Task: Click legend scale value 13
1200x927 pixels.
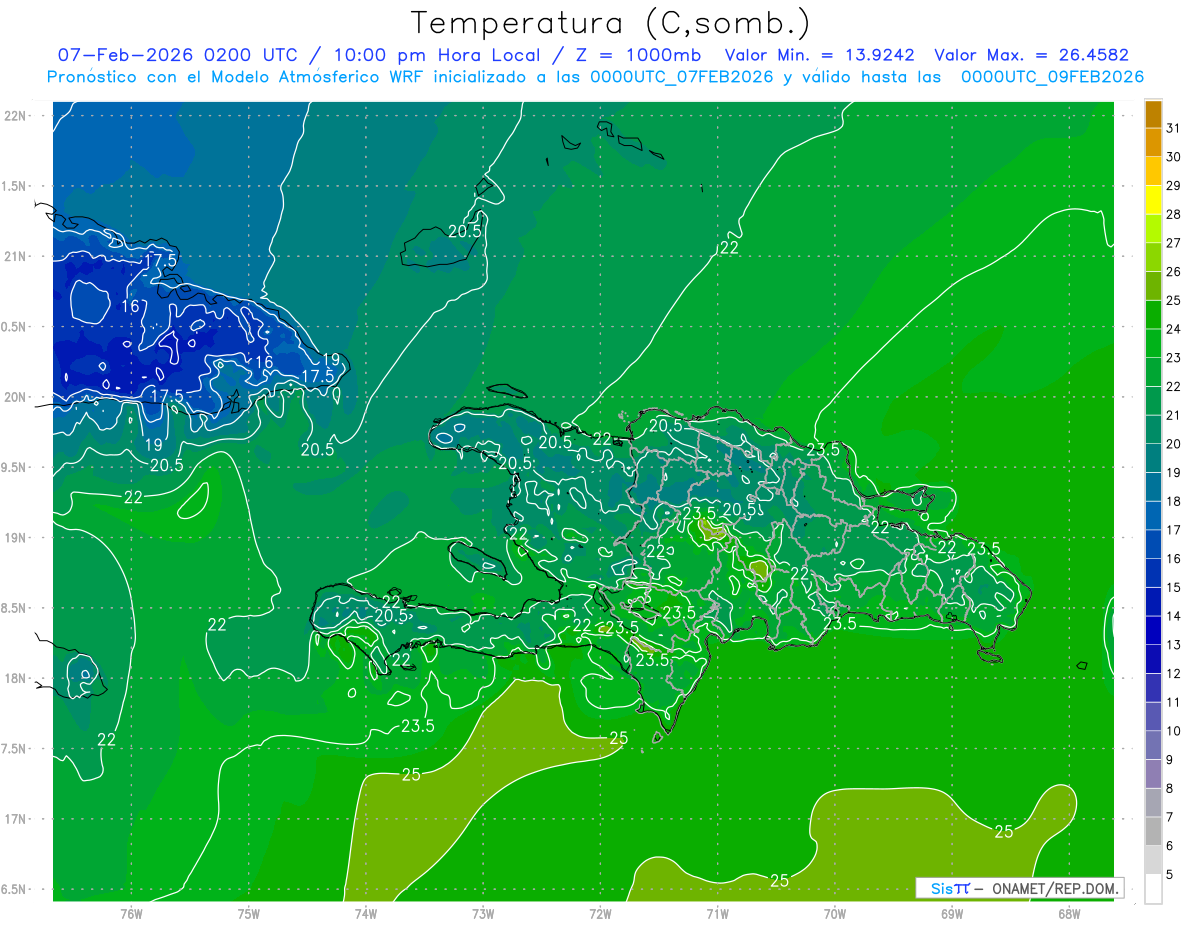Action: tap(1173, 645)
